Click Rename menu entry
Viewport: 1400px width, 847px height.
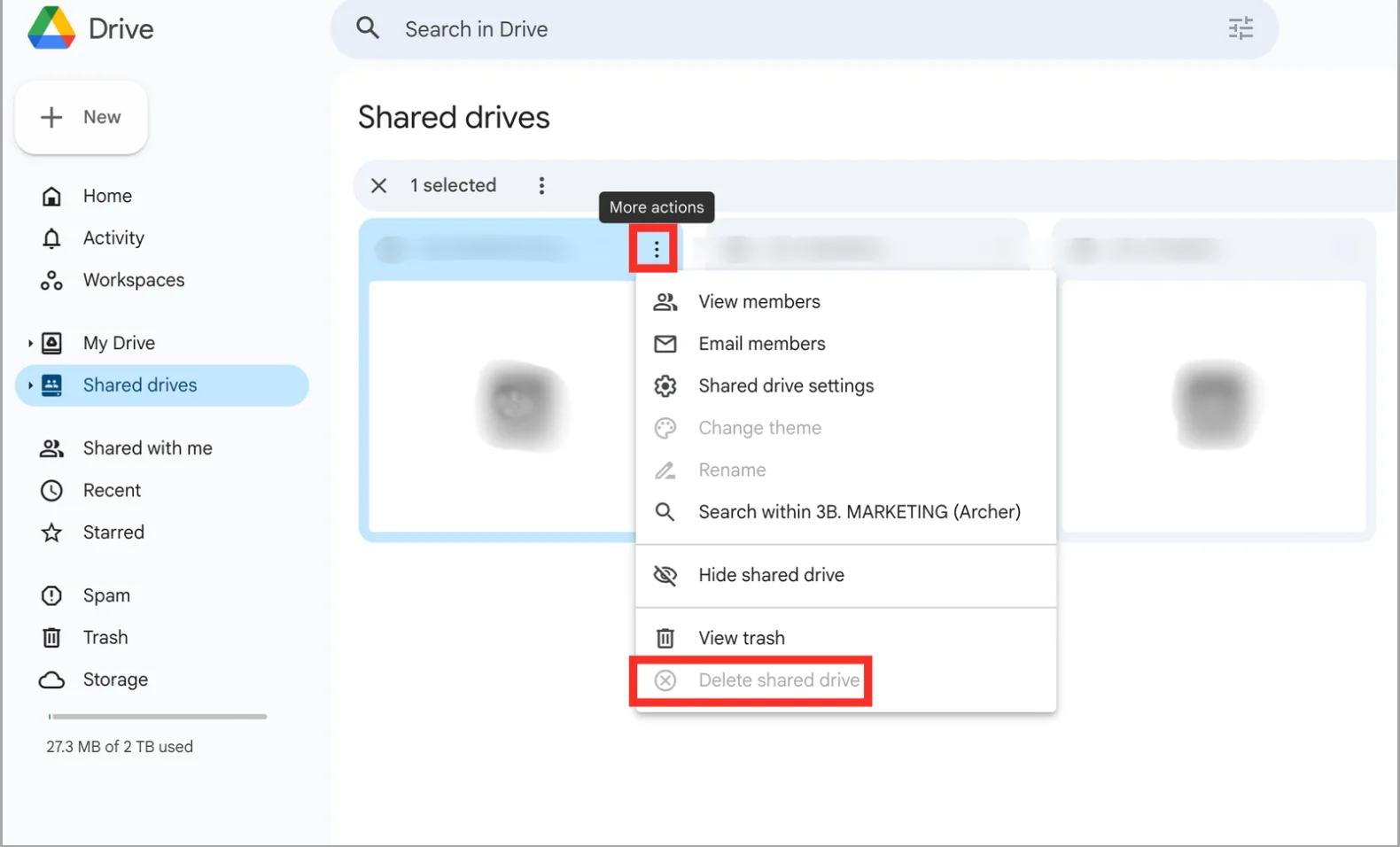tap(846, 470)
